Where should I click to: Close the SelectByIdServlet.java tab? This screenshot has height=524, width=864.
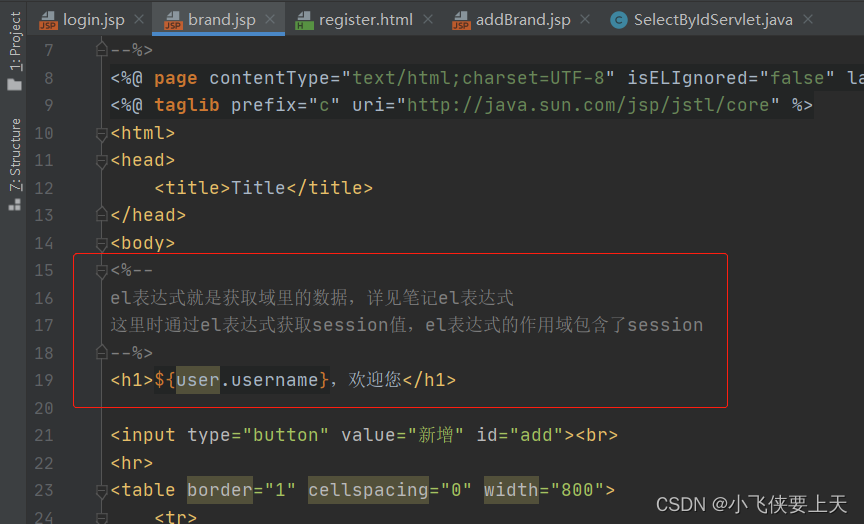click(x=808, y=19)
